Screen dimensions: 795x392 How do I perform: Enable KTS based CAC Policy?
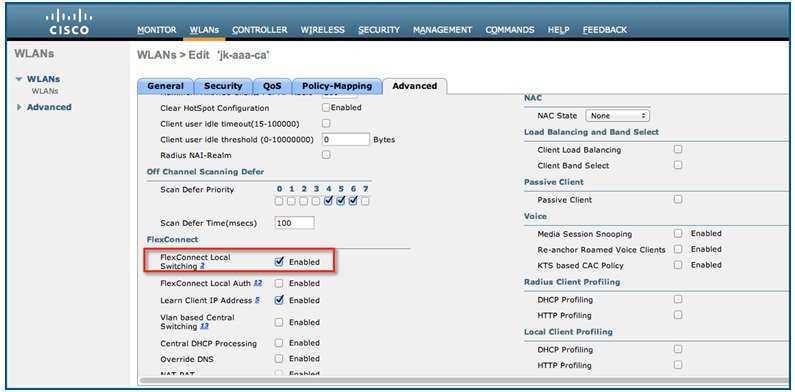(x=678, y=265)
